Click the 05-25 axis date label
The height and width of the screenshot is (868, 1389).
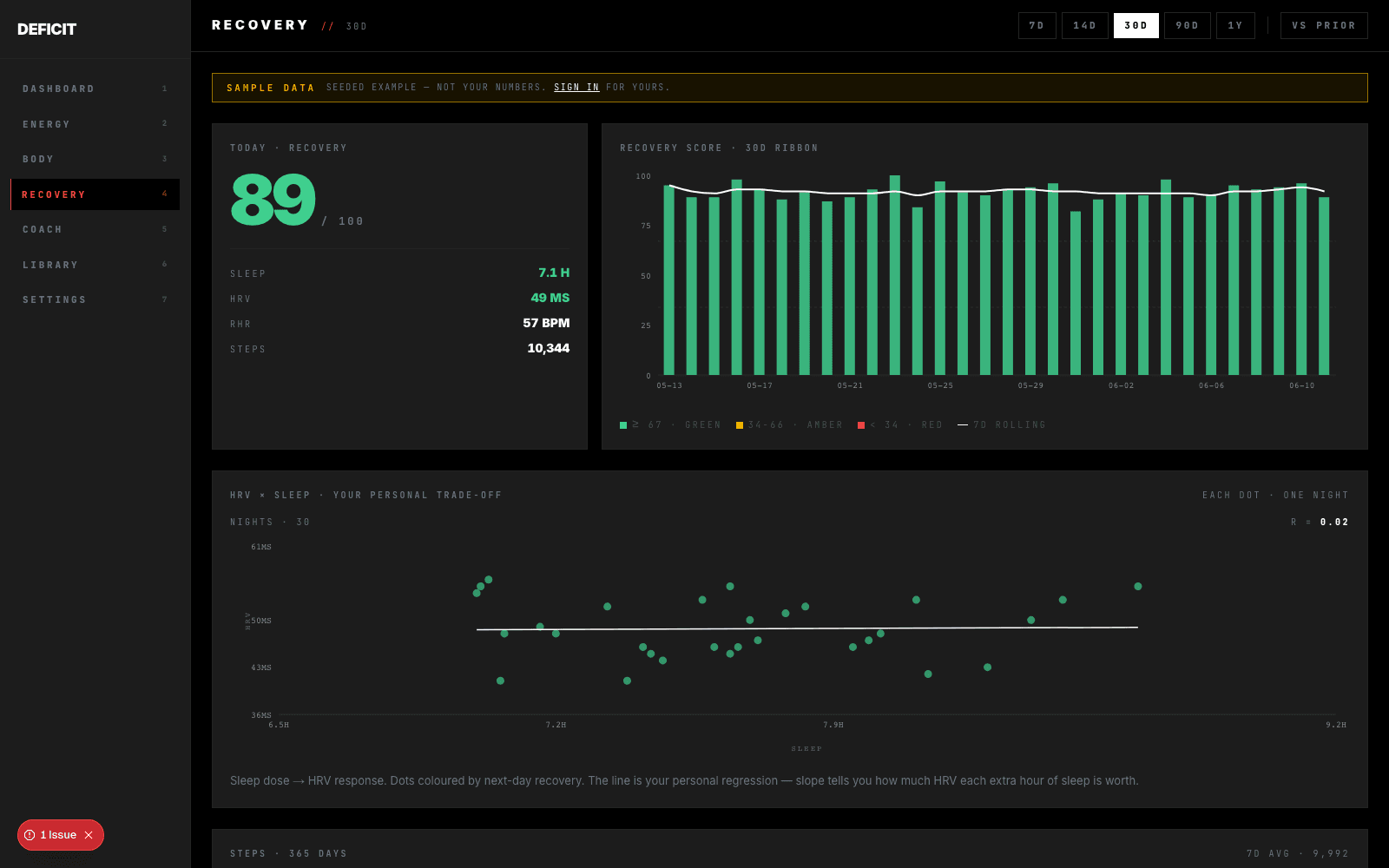(x=940, y=385)
